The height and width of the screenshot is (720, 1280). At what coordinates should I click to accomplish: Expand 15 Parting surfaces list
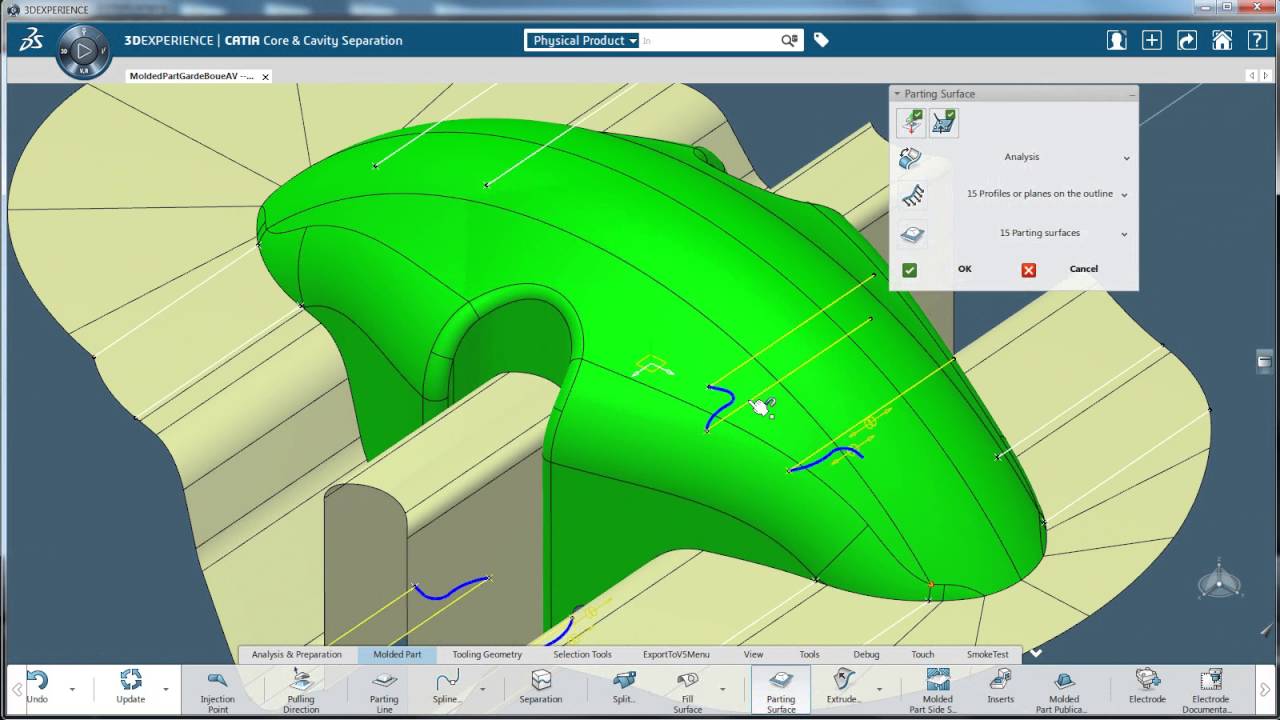(1125, 234)
